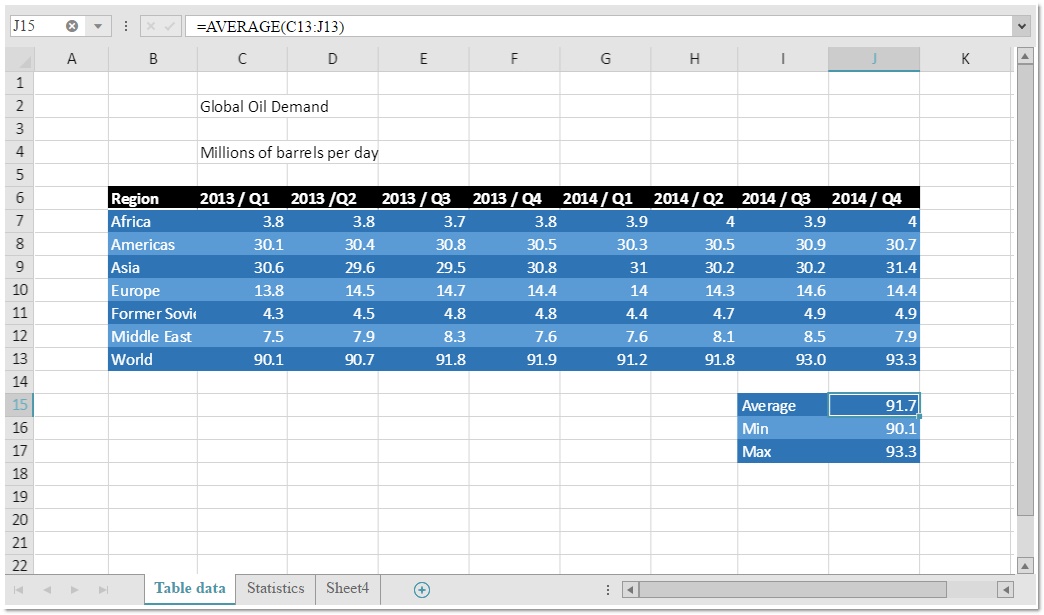
Task: Open the Sheet4 tab
Action: [x=347, y=589]
